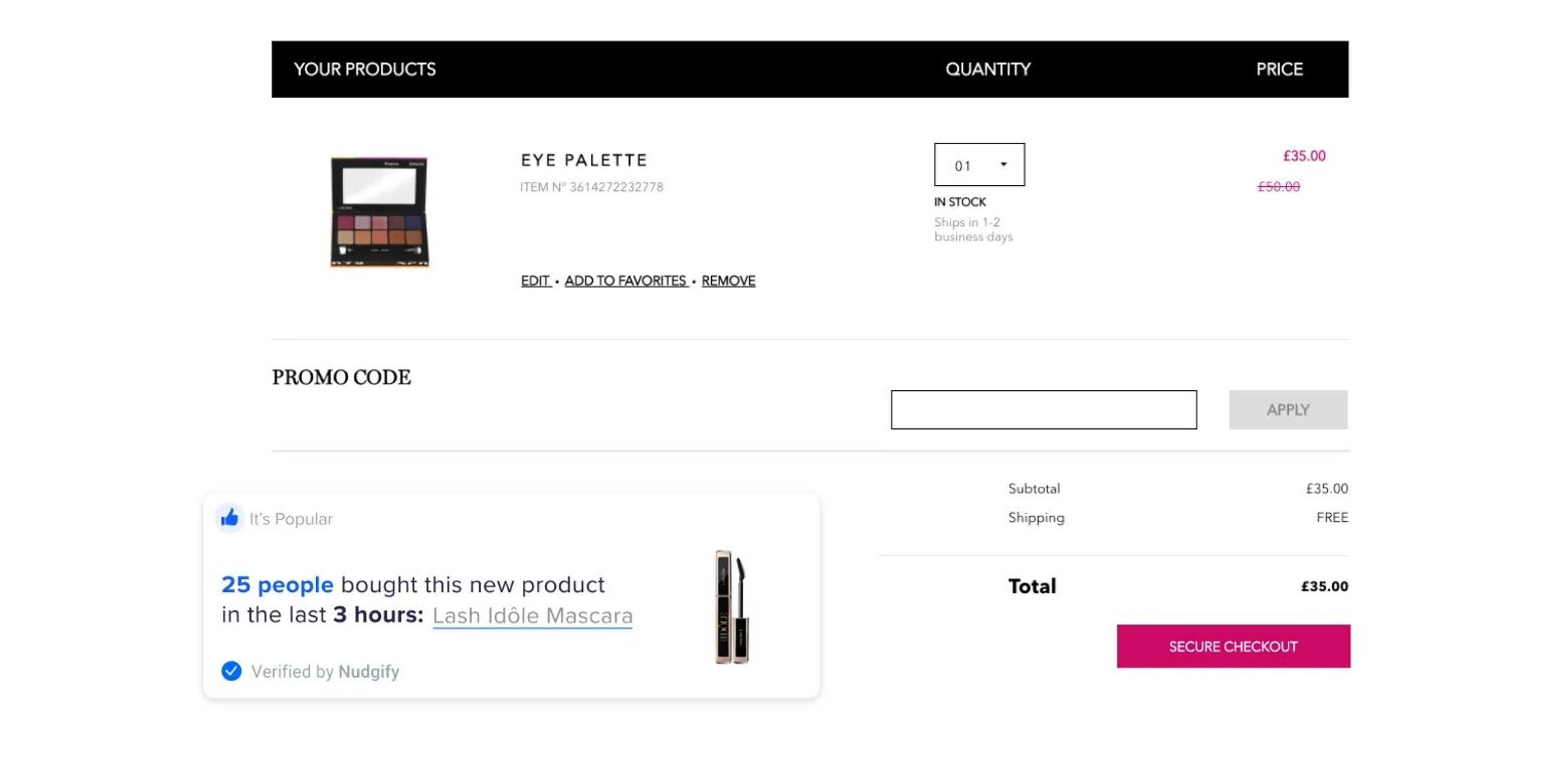Open the Lash Idôle Mascara link
Screen dimensions: 1568x764
(x=532, y=615)
